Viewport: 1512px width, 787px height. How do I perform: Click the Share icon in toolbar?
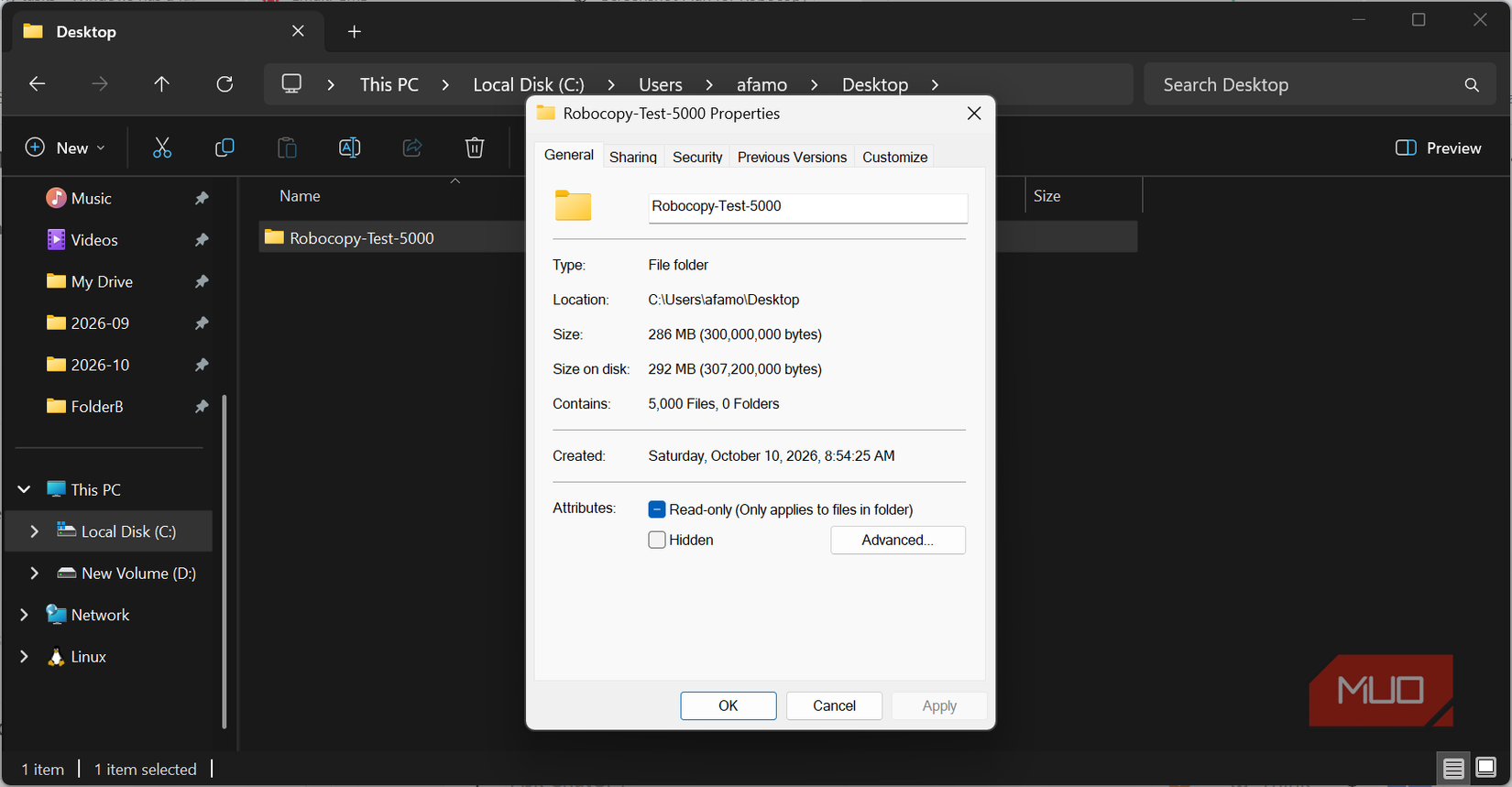[412, 148]
